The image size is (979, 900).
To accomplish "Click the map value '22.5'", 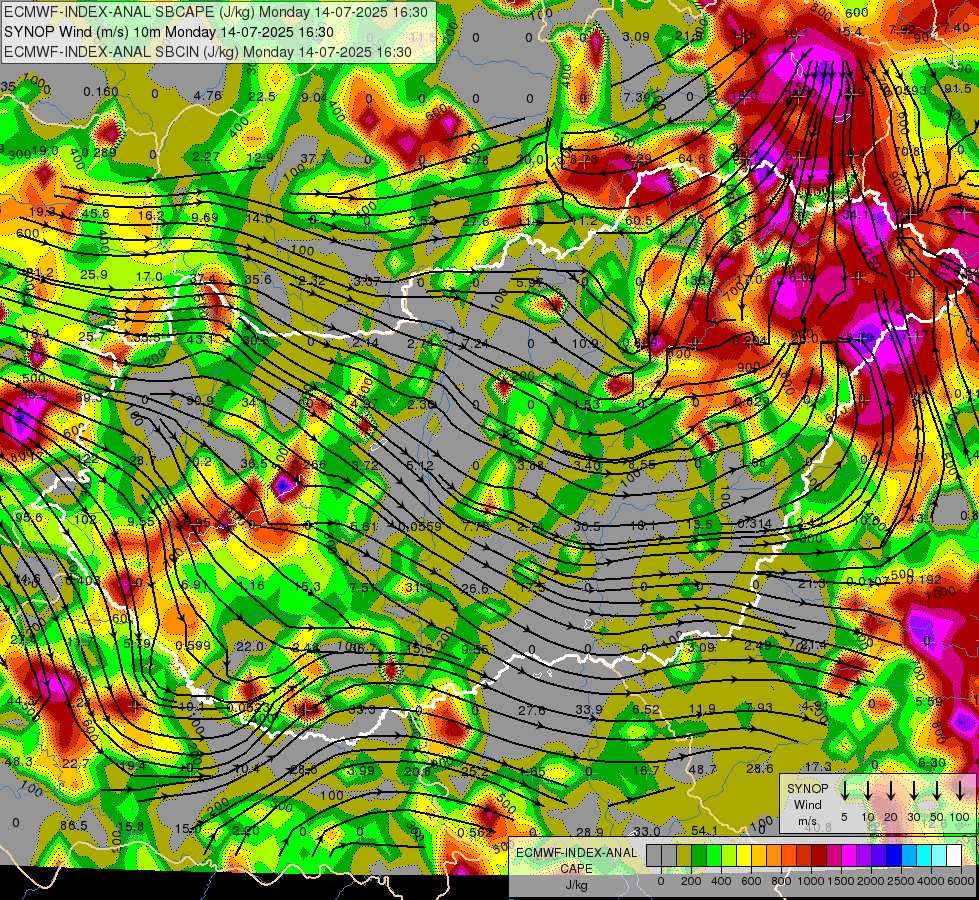I will [x=262, y=96].
